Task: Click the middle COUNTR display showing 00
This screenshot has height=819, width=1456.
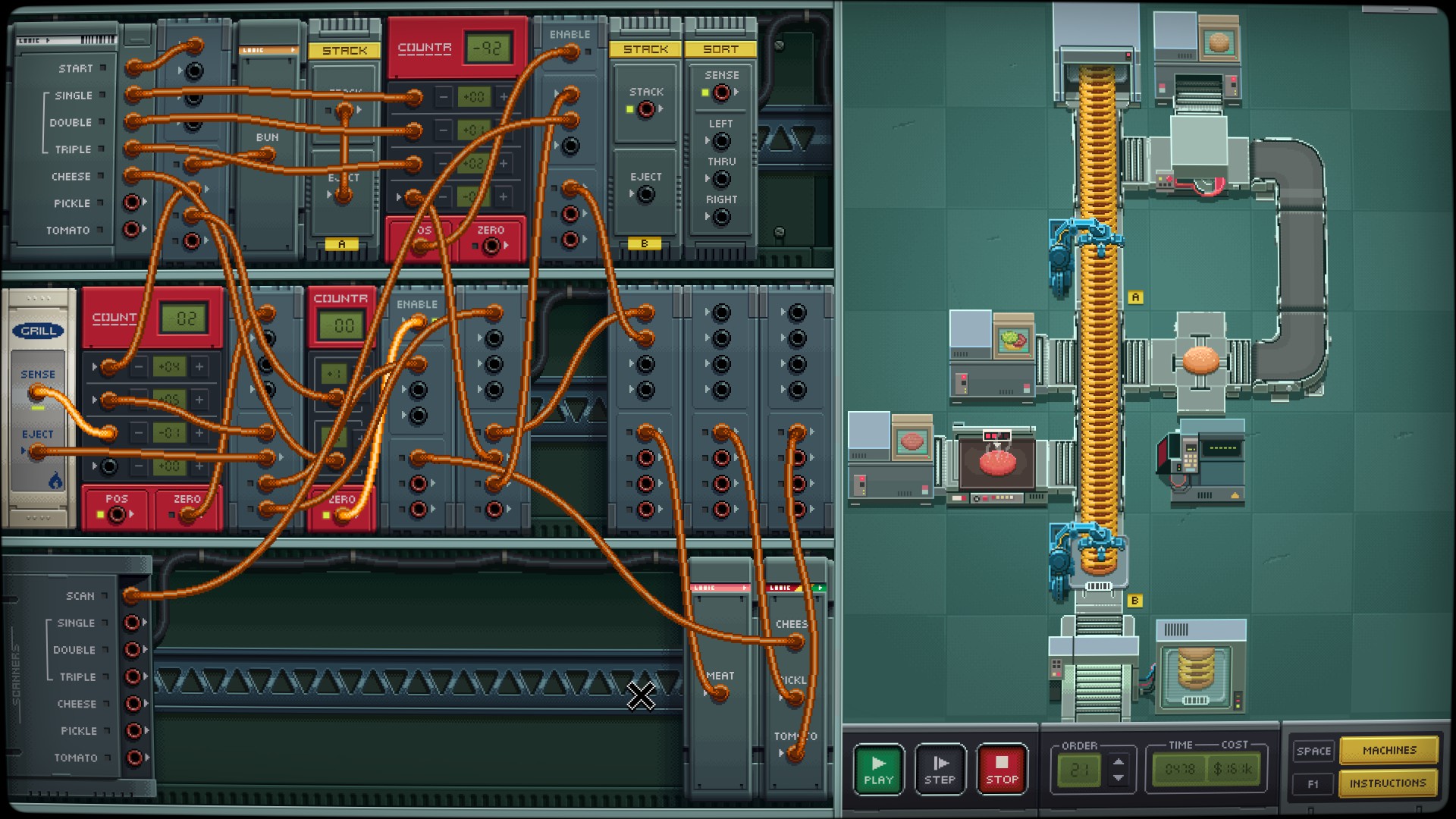Action: pyautogui.click(x=342, y=325)
